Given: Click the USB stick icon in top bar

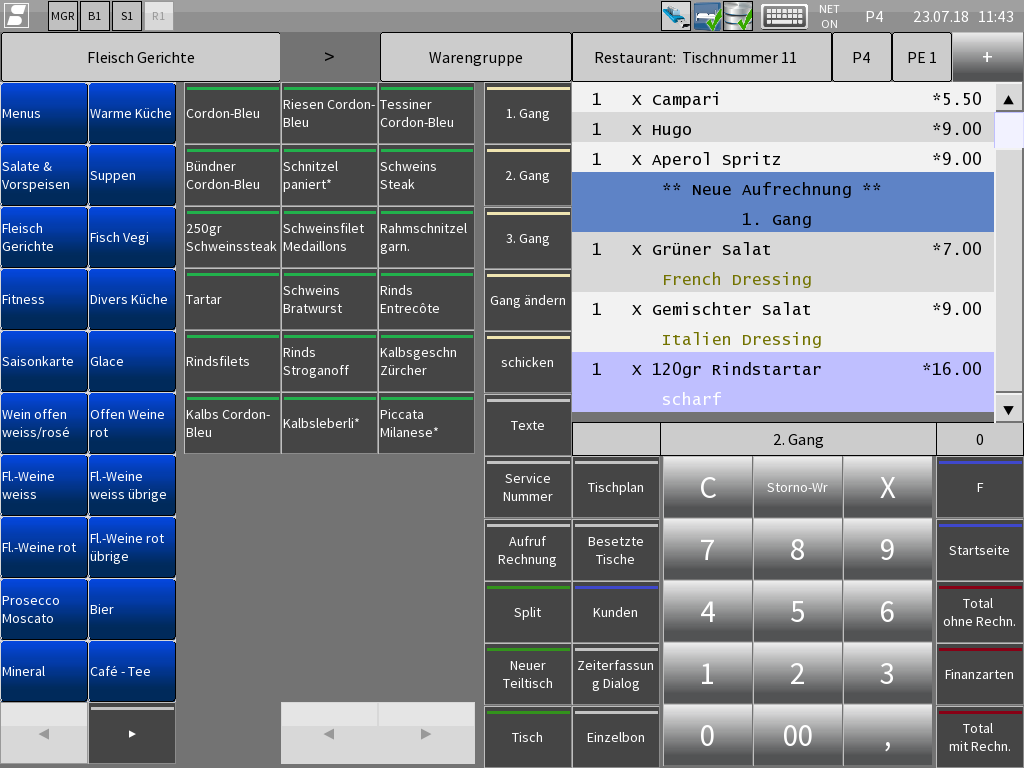Looking at the screenshot, I should pos(675,16).
